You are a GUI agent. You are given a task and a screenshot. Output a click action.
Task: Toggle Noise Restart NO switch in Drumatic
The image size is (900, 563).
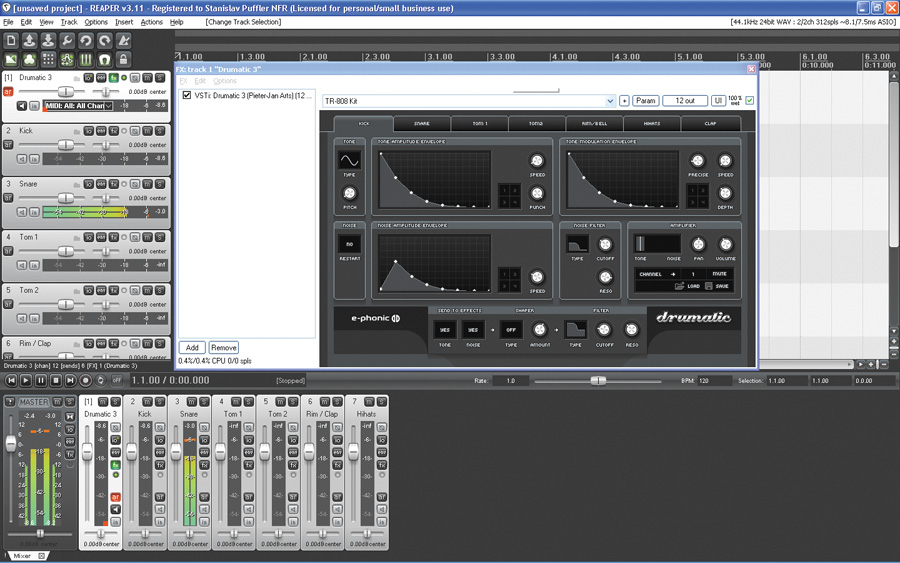[350, 244]
